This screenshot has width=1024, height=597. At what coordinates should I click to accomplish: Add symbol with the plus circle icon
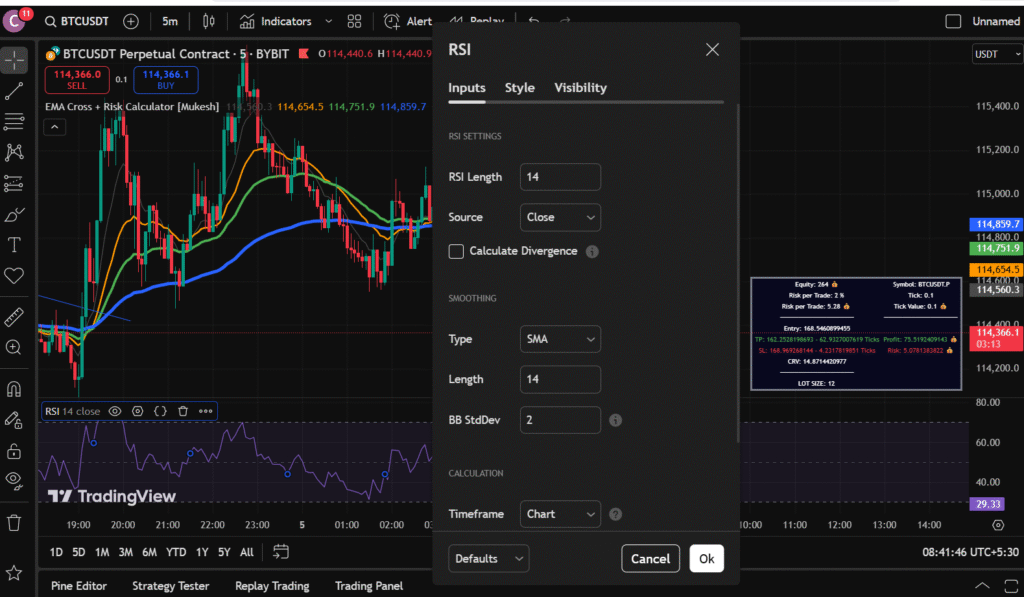coord(131,22)
